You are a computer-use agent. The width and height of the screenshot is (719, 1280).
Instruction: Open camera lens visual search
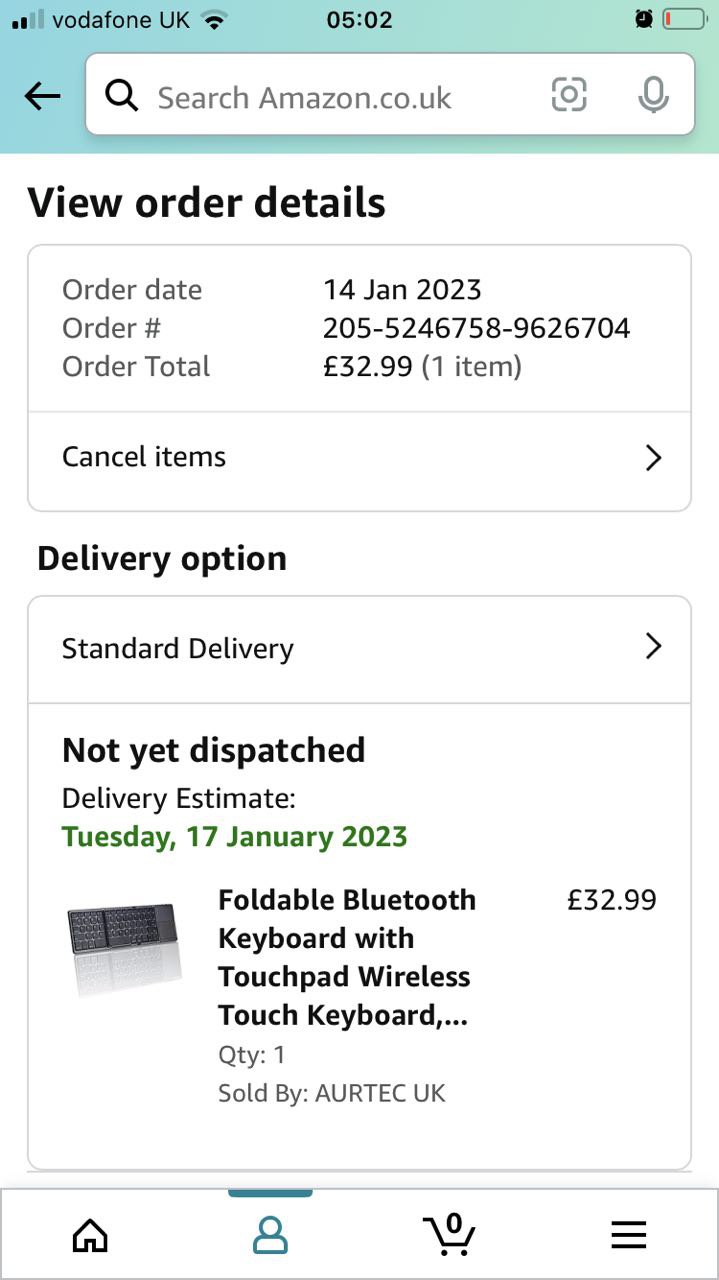569,95
